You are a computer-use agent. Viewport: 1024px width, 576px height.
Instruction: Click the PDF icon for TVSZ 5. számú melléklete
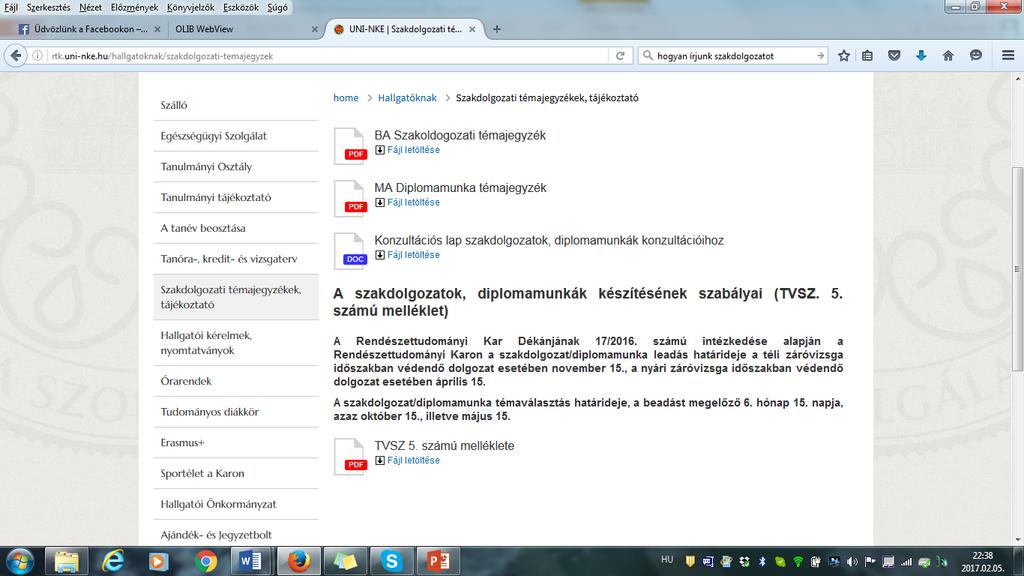point(350,456)
